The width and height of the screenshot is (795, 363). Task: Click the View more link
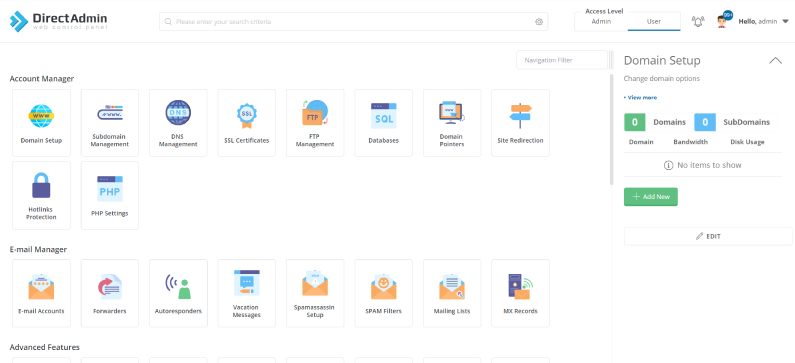[640, 97]
